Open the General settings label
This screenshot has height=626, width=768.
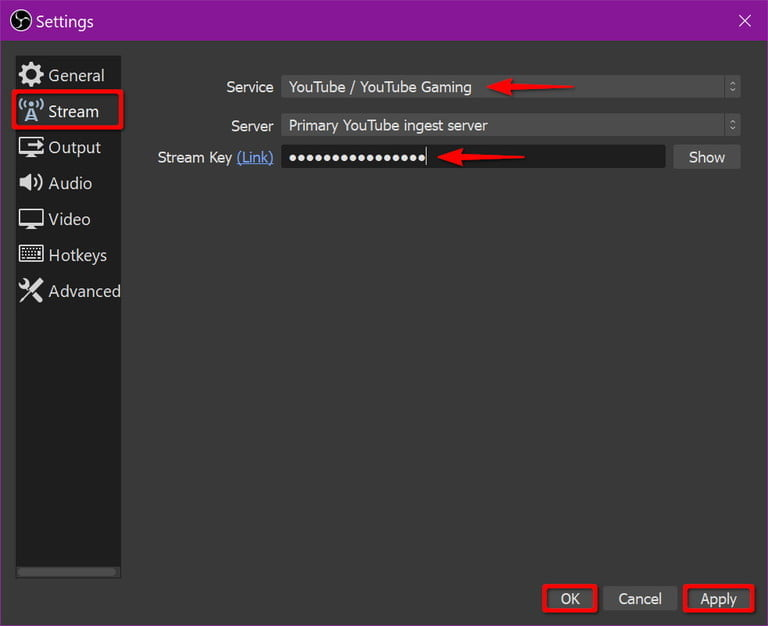point(76,75)
